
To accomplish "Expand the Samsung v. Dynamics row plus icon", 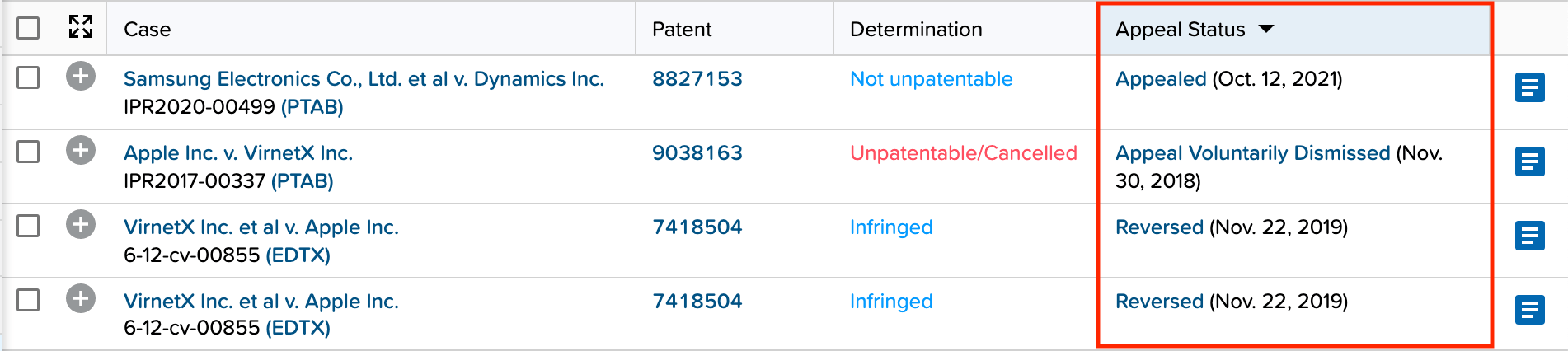I will pos(81,77).
